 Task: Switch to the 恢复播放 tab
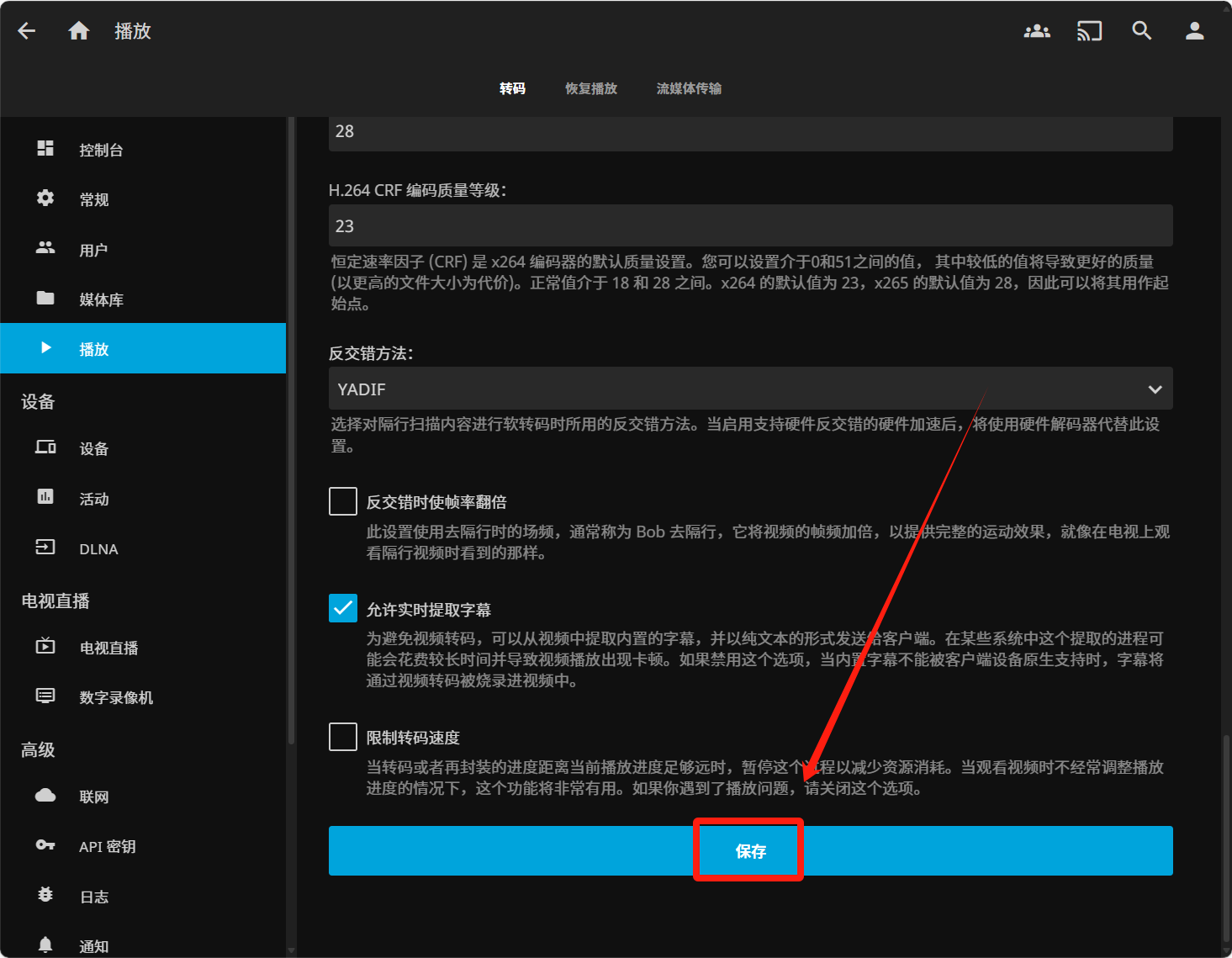[x=590, y=88]
